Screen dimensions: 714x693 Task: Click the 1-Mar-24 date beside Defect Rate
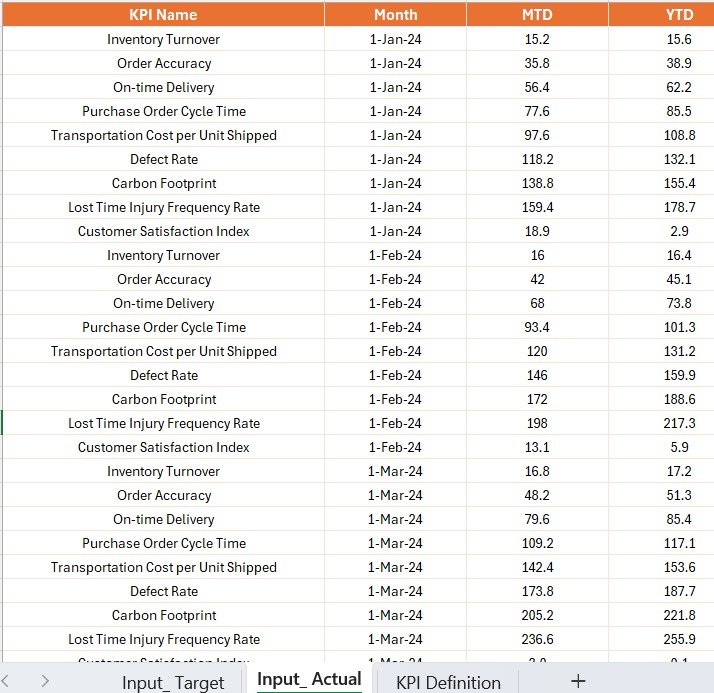pos(395,591)
